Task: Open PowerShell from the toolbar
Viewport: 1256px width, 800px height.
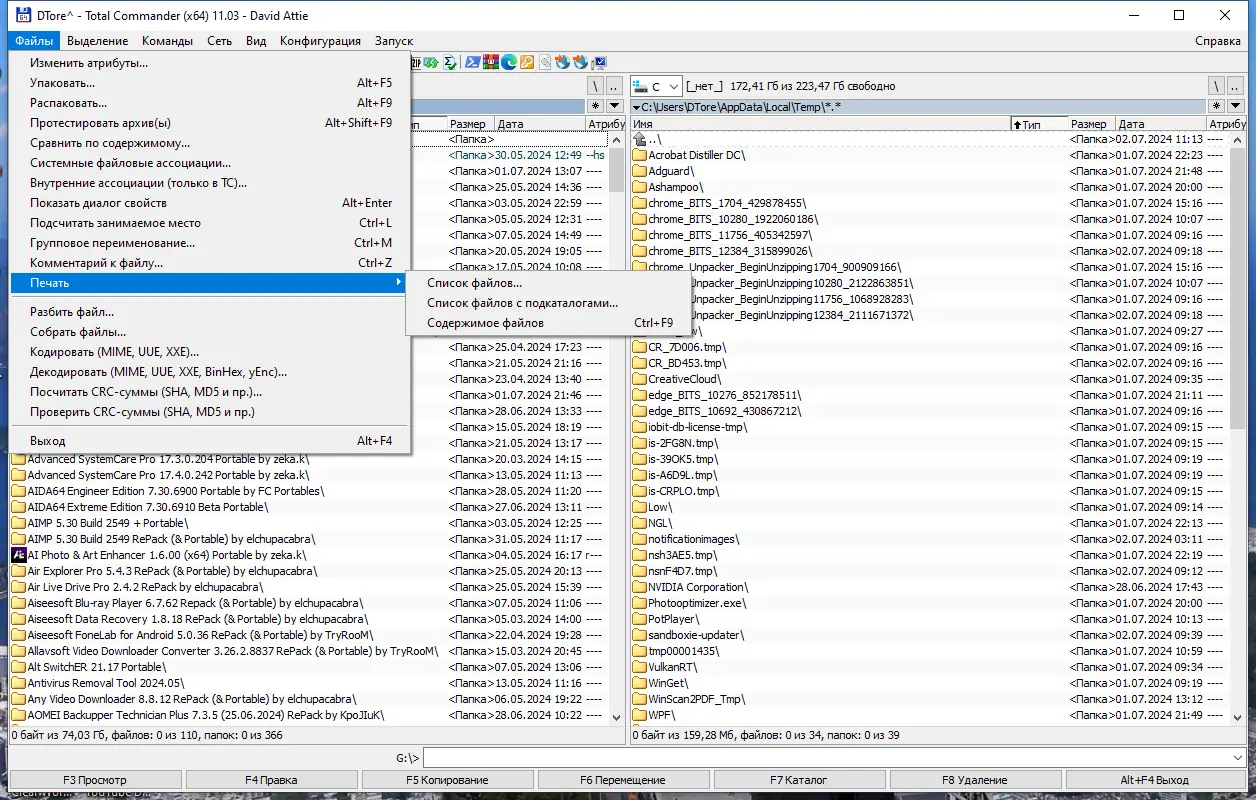Action: point(472,62)
